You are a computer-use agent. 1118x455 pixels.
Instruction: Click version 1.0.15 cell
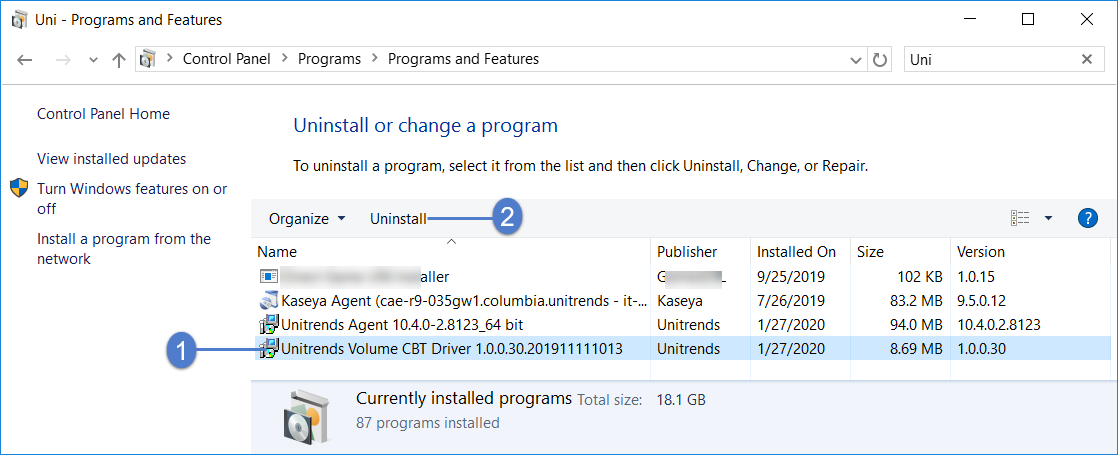point(976,276)
